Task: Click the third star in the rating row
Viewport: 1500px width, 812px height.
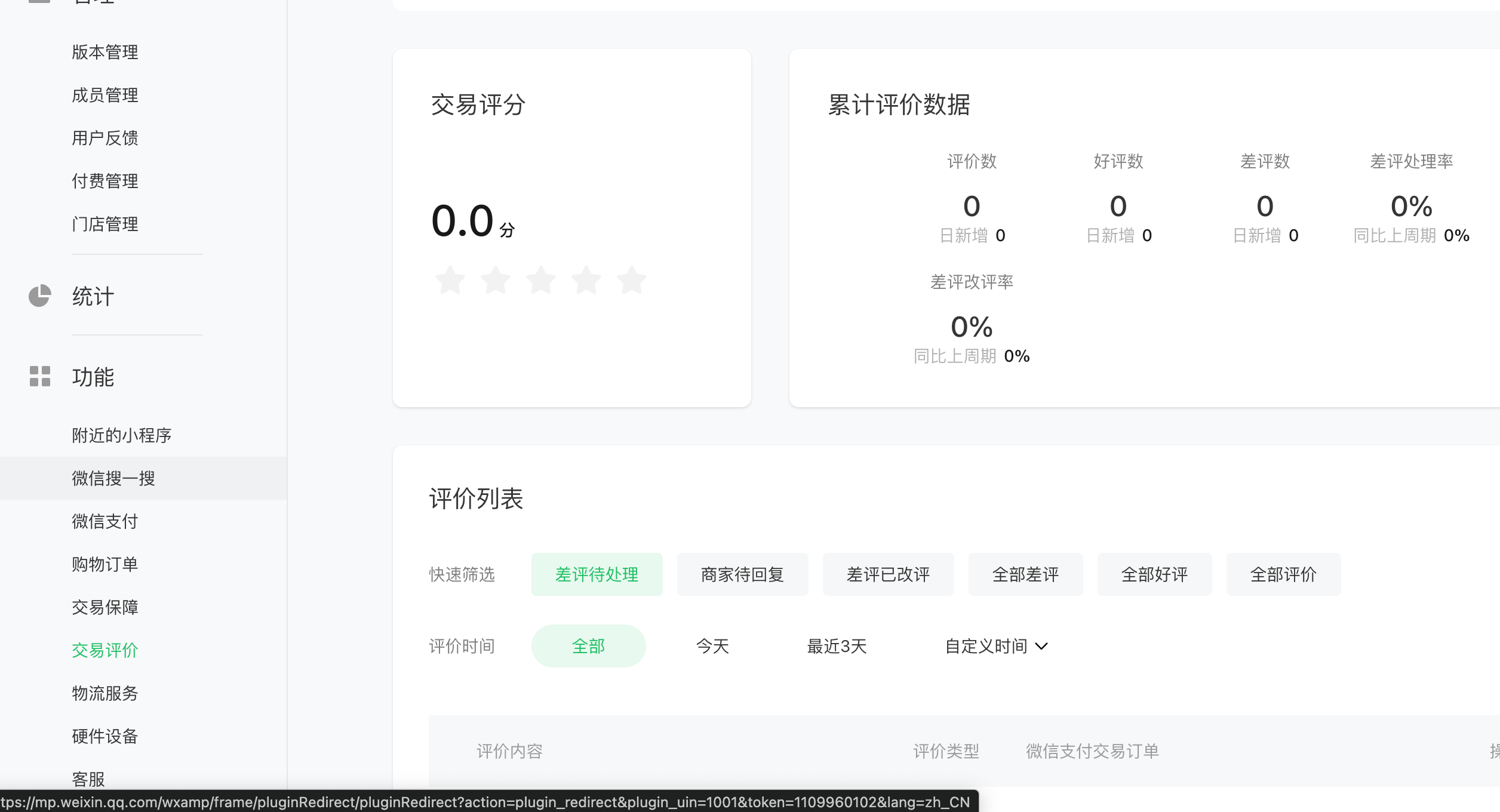Action: (541, 281)
